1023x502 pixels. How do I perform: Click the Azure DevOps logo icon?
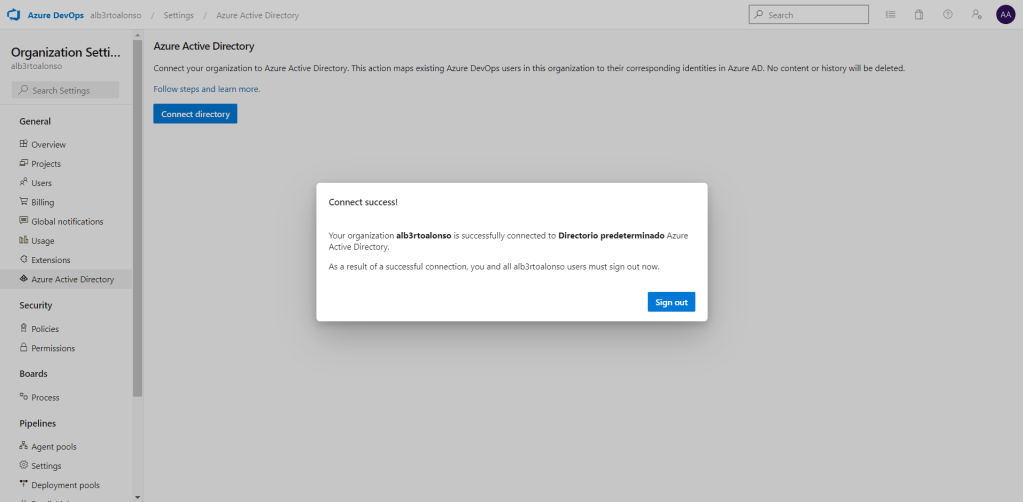tap(14, 15)
